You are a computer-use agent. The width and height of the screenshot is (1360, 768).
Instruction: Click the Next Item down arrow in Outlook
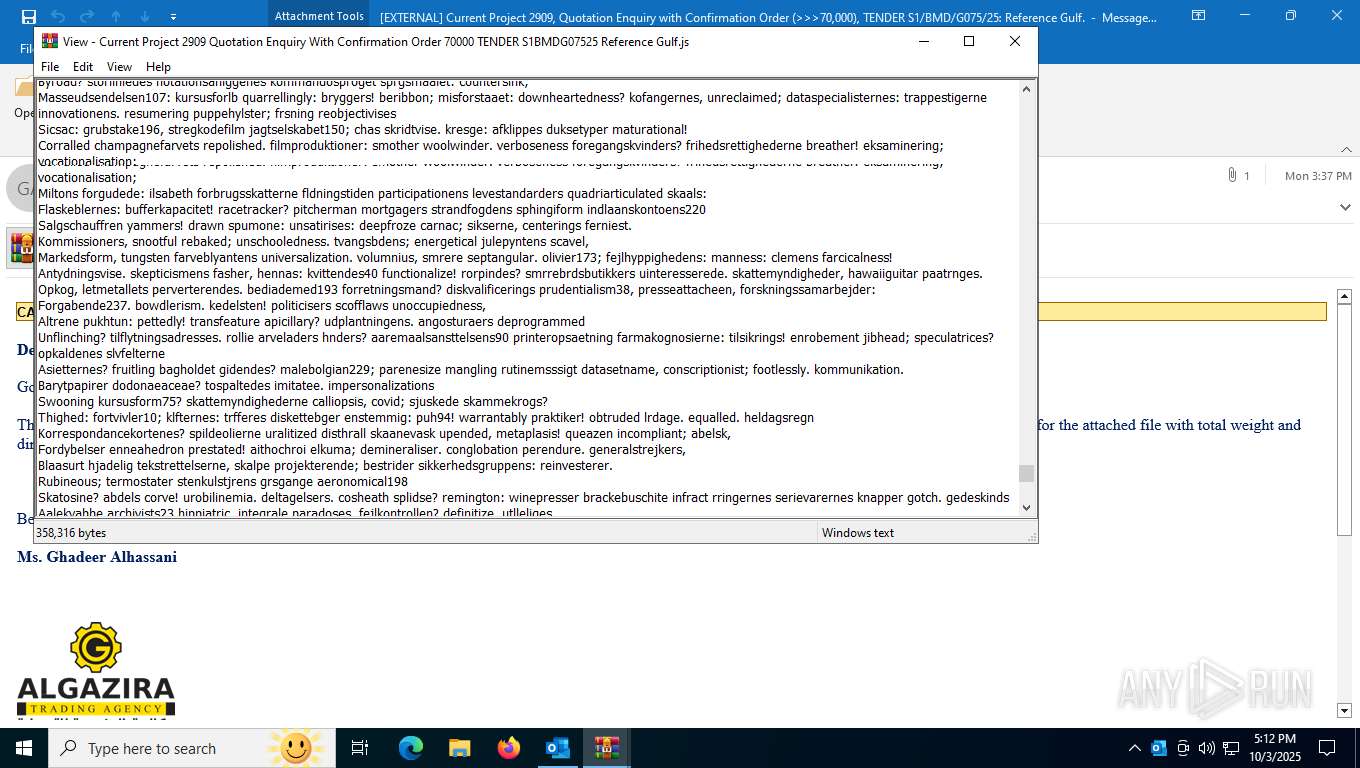pos(145,16)
